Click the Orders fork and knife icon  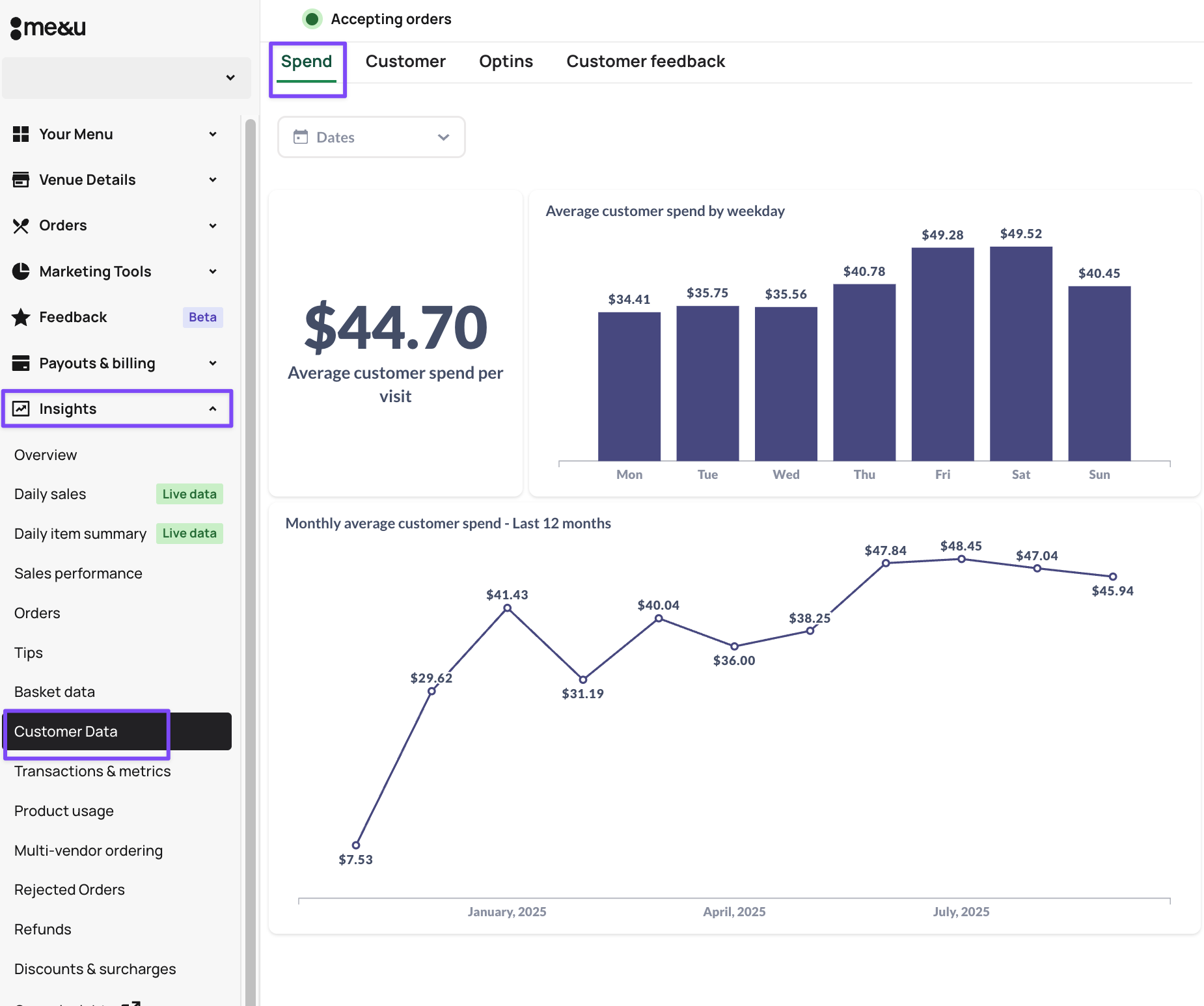click(x=21, y=226)
